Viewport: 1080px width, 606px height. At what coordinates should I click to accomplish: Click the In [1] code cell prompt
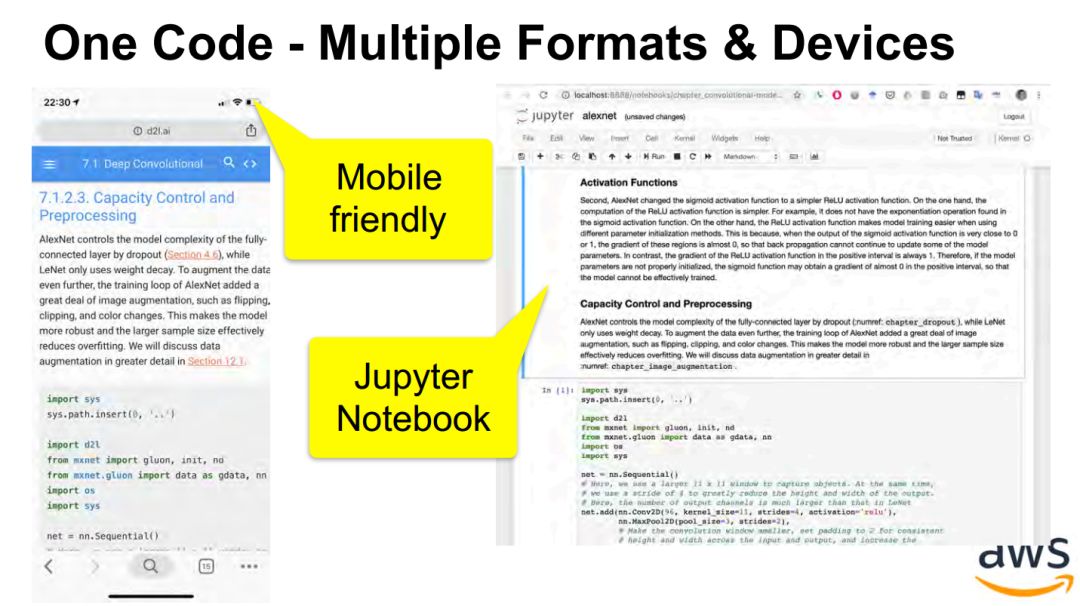[x=557, y=390]
